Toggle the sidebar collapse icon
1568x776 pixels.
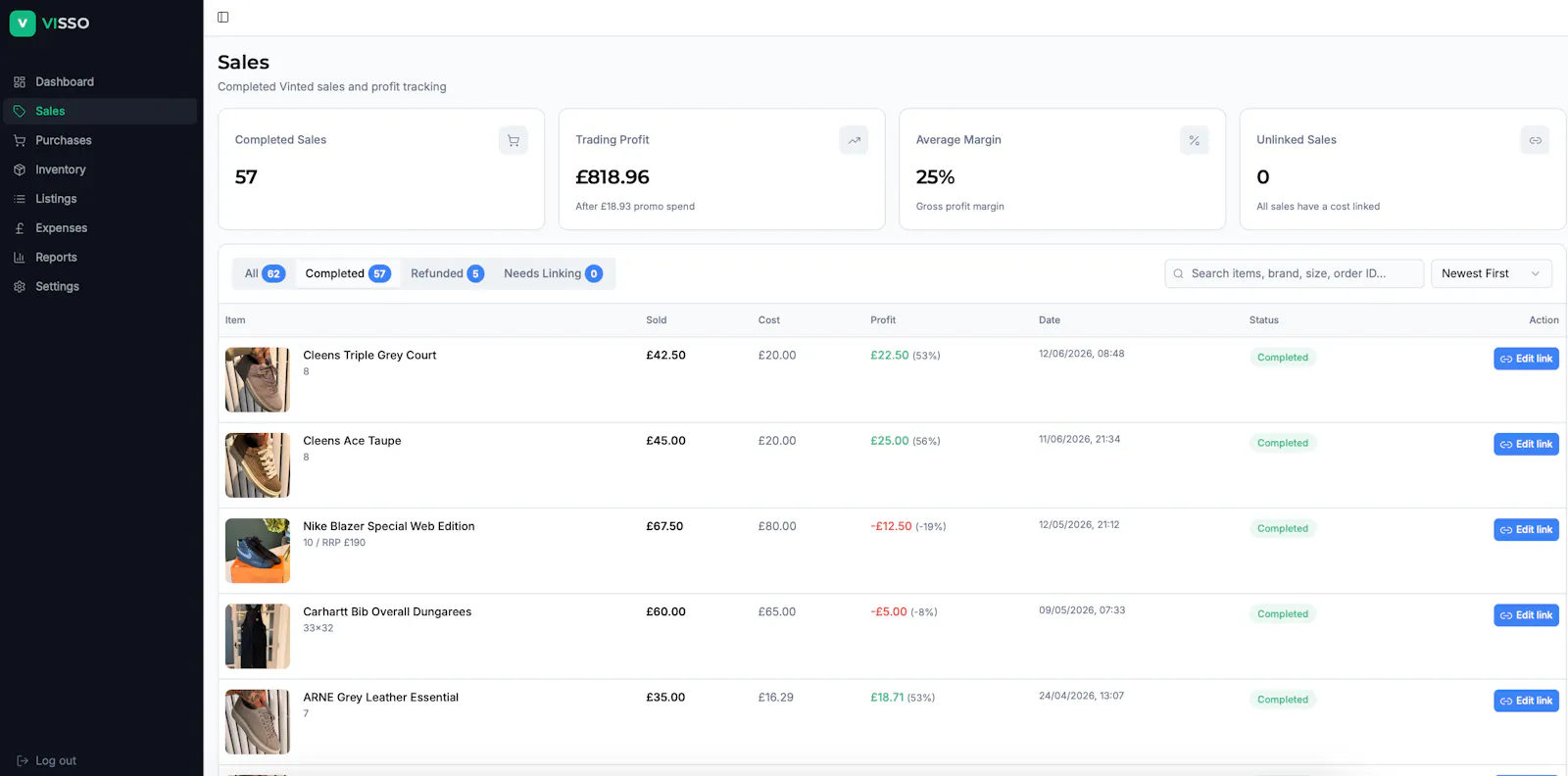pyautogui.click(x=223, y=17)
